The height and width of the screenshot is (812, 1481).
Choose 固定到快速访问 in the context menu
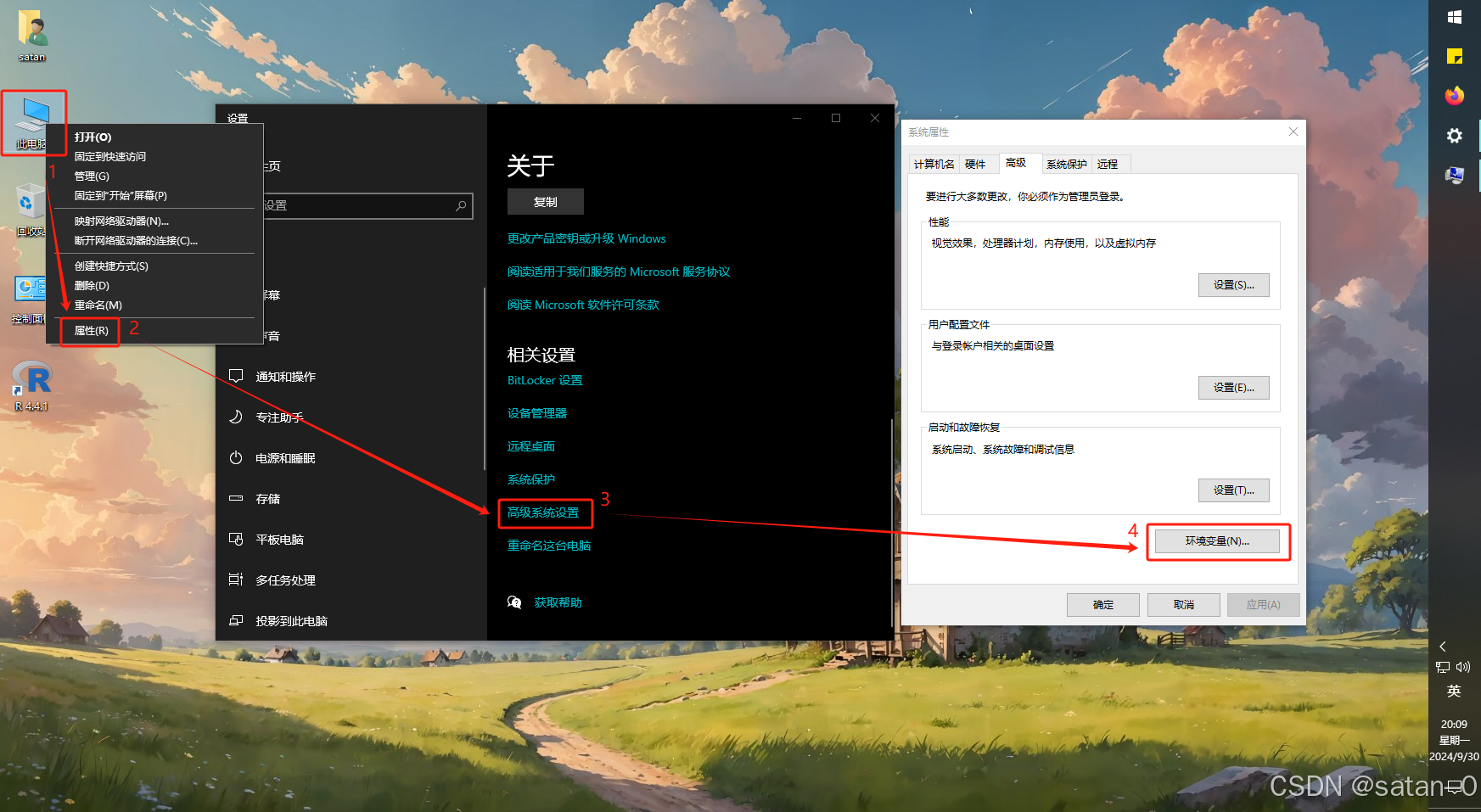(x=154, y=156)
